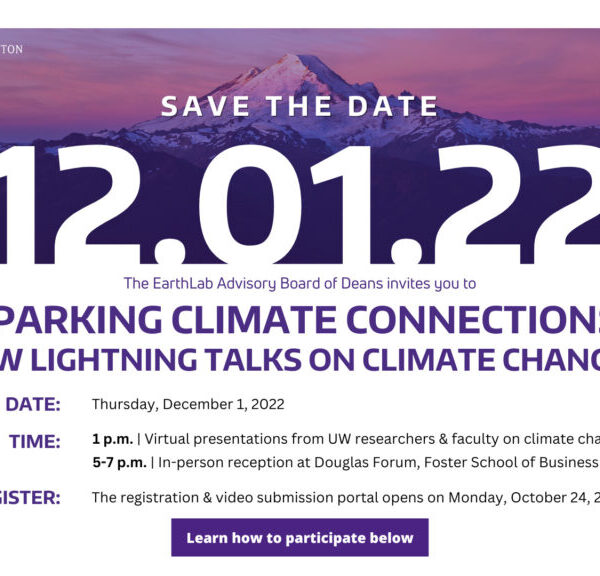The width and height of the screenshot is (600, 576).
Task: Click the TIME: label
Action: [35, 441]
